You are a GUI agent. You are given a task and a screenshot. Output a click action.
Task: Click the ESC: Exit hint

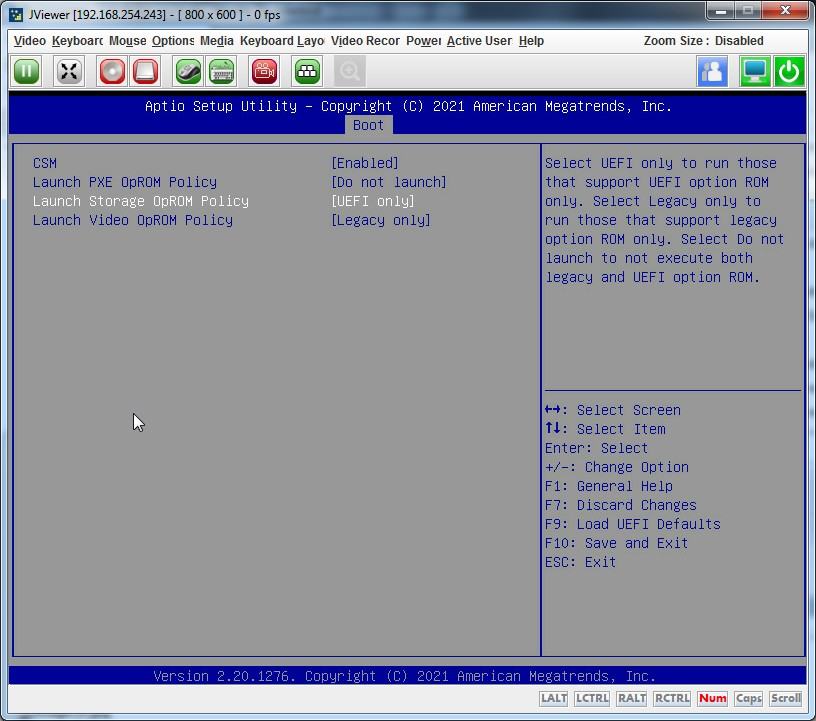tap(580, 562)
